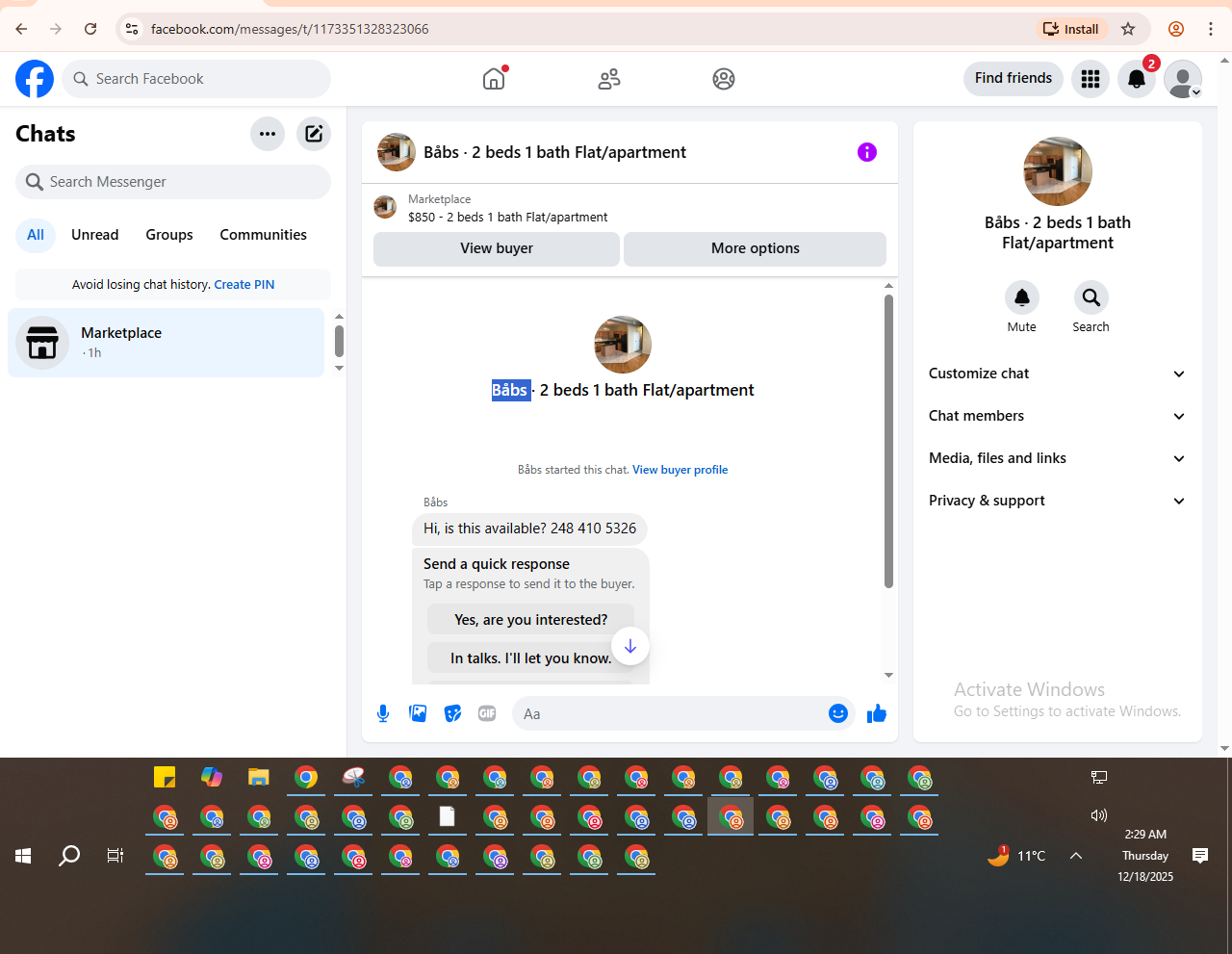Jump to latest message with down arrow
This screenshot has height=954, width=1232.
(630, 646)
